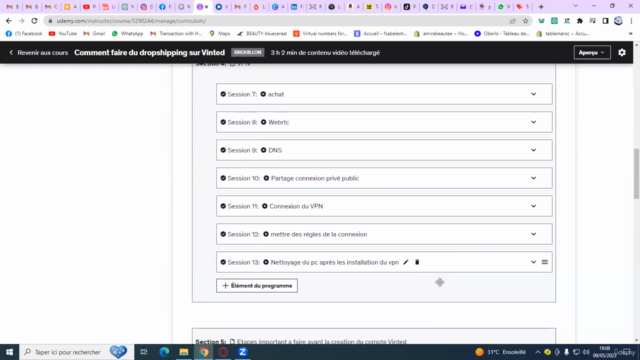Switch to the red YouTube tab

coord(89,7)
